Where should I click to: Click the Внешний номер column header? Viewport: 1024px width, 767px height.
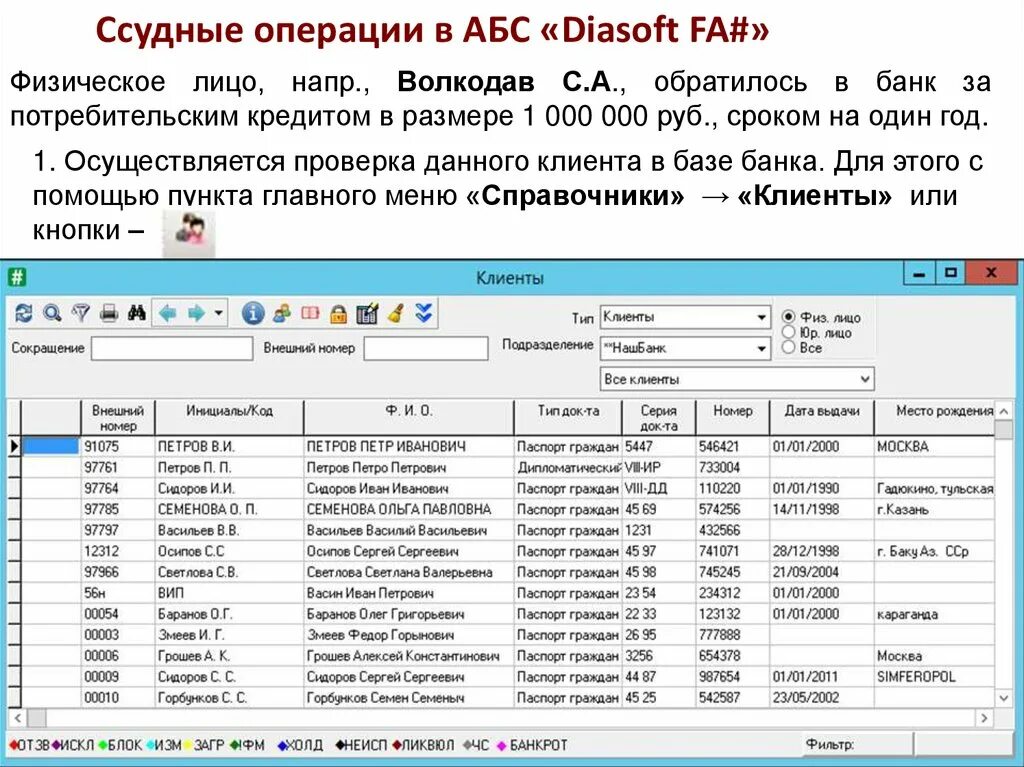(x=118, y=418)
